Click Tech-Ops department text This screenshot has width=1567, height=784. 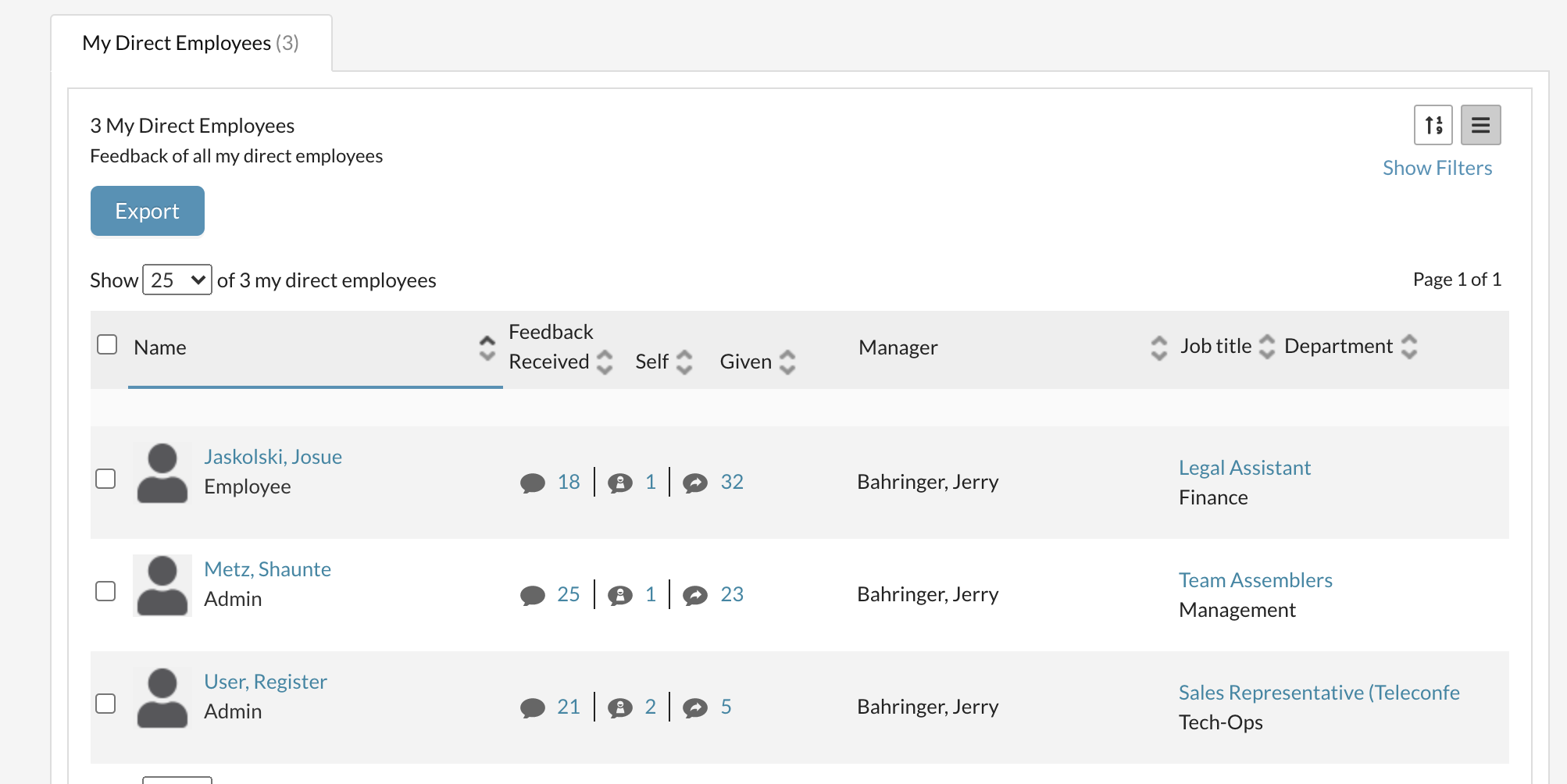[x=1221, y=722]
